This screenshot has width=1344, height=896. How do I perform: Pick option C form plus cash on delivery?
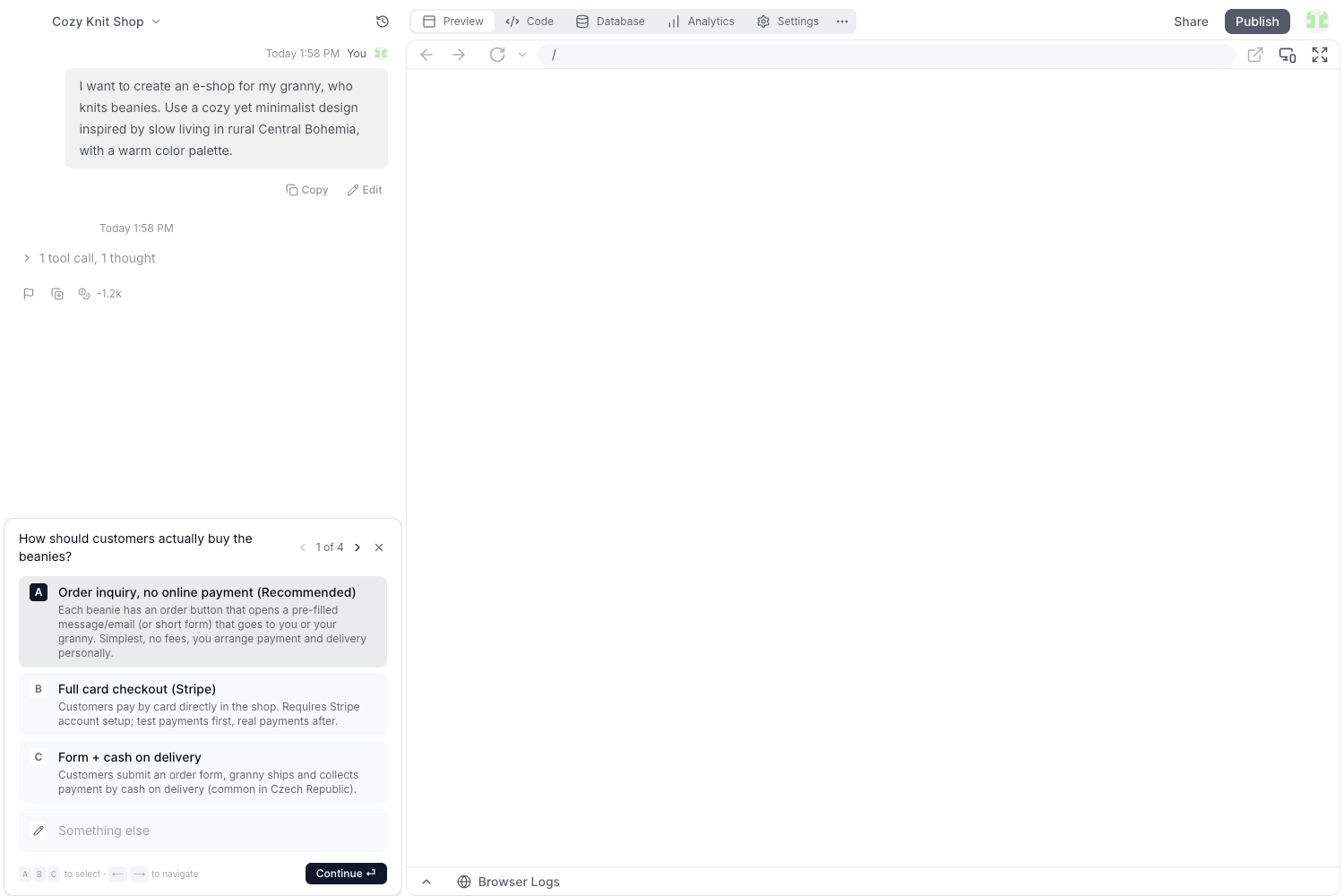coord(202,772)
